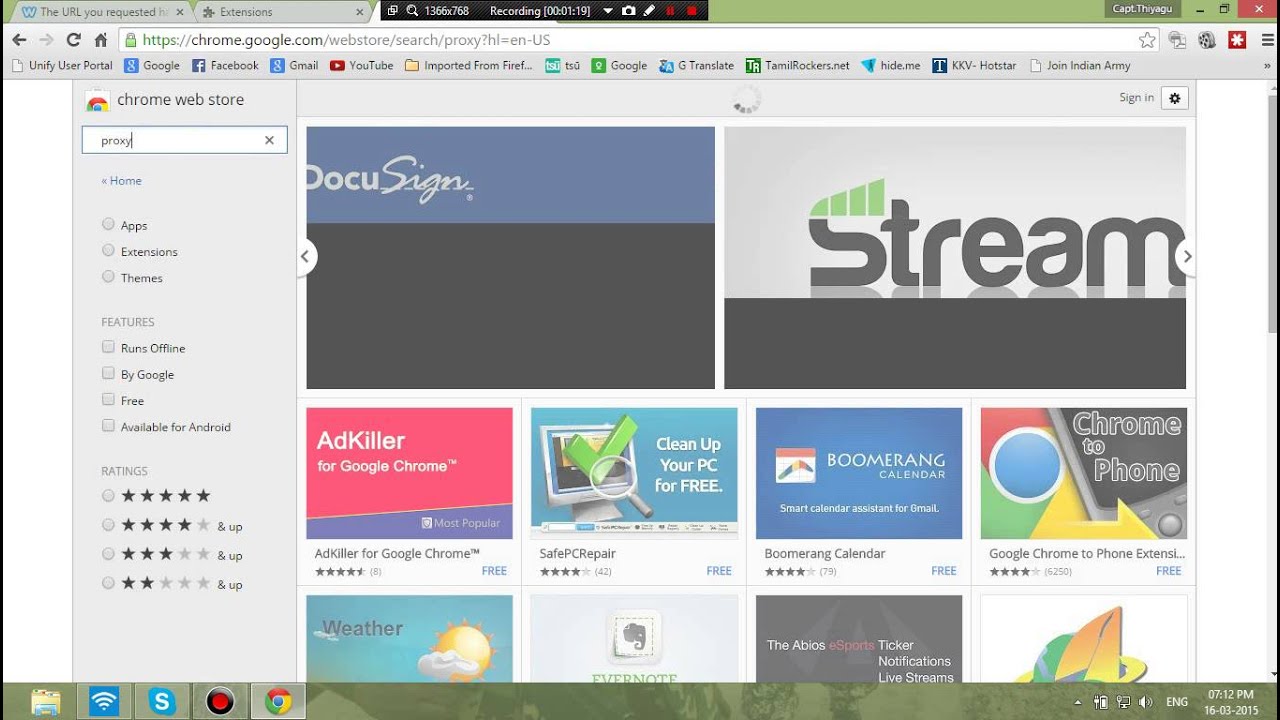Click the Chrome Web Store logo
Image resolution: width=1280 pixels, height=720 pixels.
click(x=97, y=101)
